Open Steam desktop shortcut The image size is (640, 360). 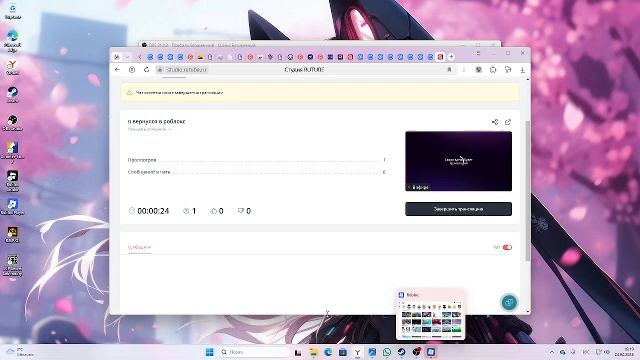click(x=13, y=95)
